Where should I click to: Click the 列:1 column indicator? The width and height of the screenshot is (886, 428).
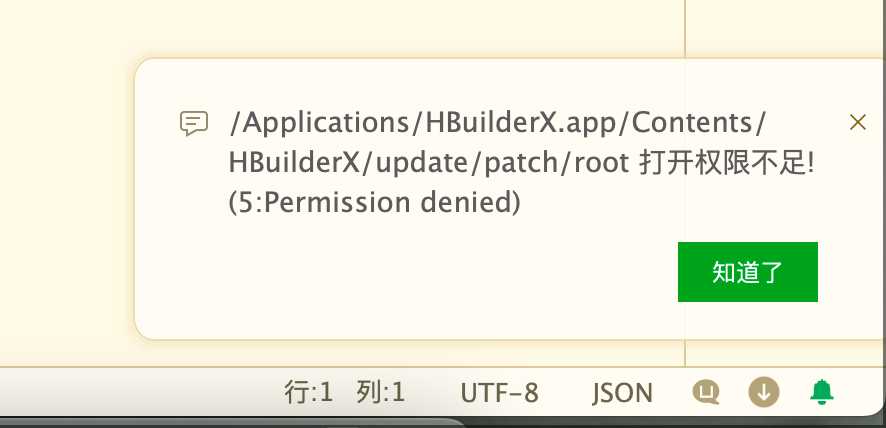tap(381, 392)
